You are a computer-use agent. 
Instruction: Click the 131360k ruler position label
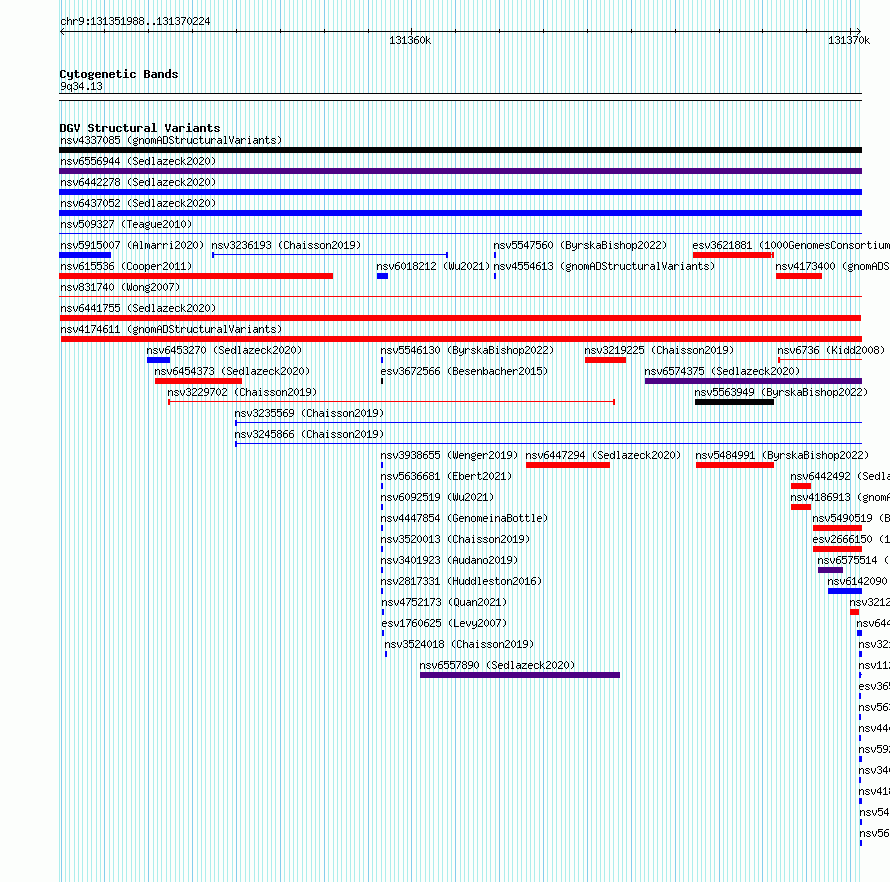coord(410,40)
